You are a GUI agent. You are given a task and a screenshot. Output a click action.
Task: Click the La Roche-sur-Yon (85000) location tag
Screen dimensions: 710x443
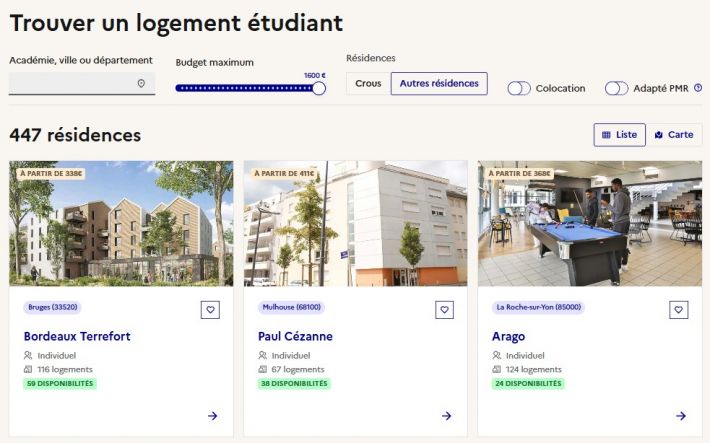click(x=538, y=307)
